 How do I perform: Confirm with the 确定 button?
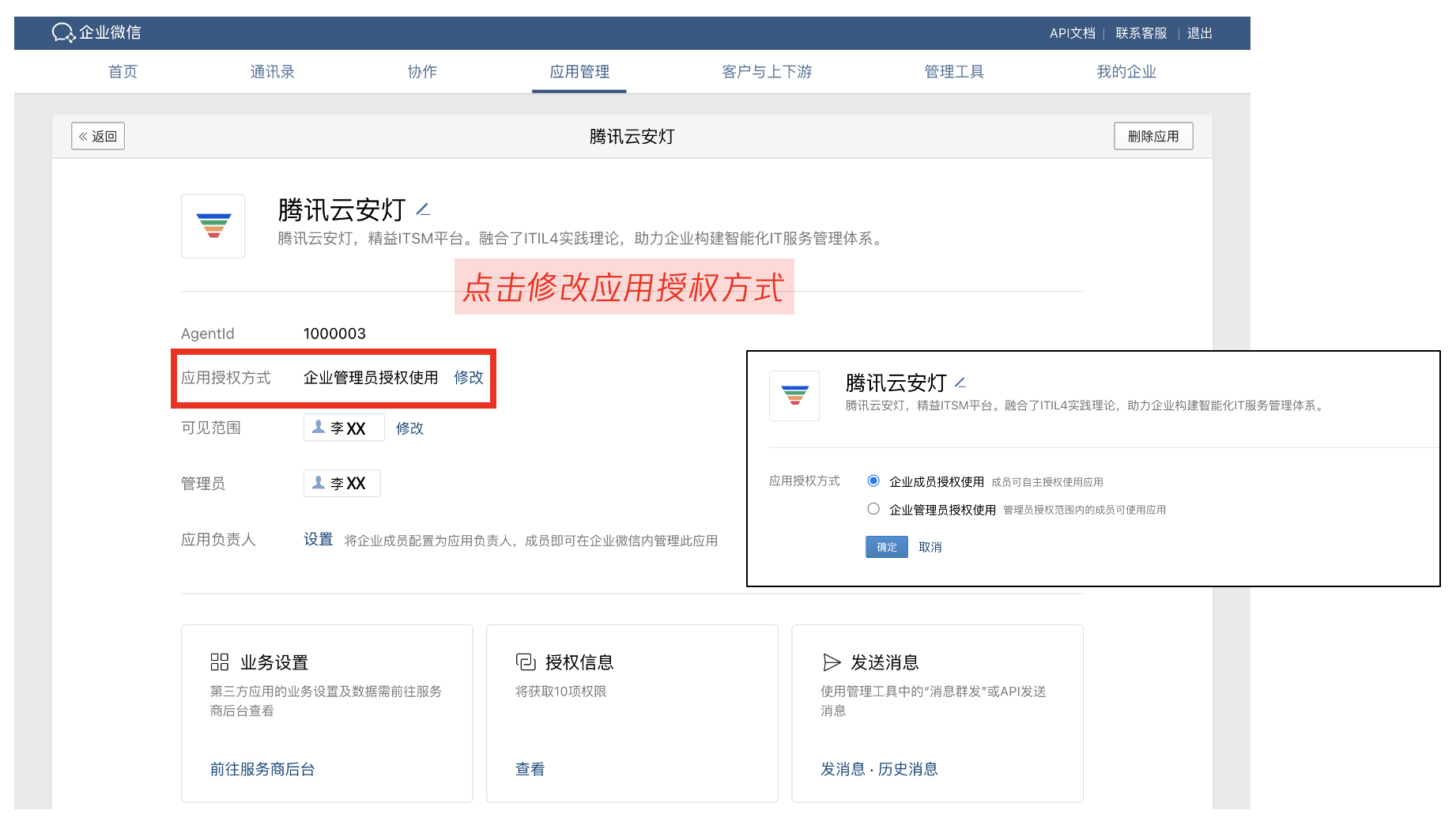tap(887, 547)
